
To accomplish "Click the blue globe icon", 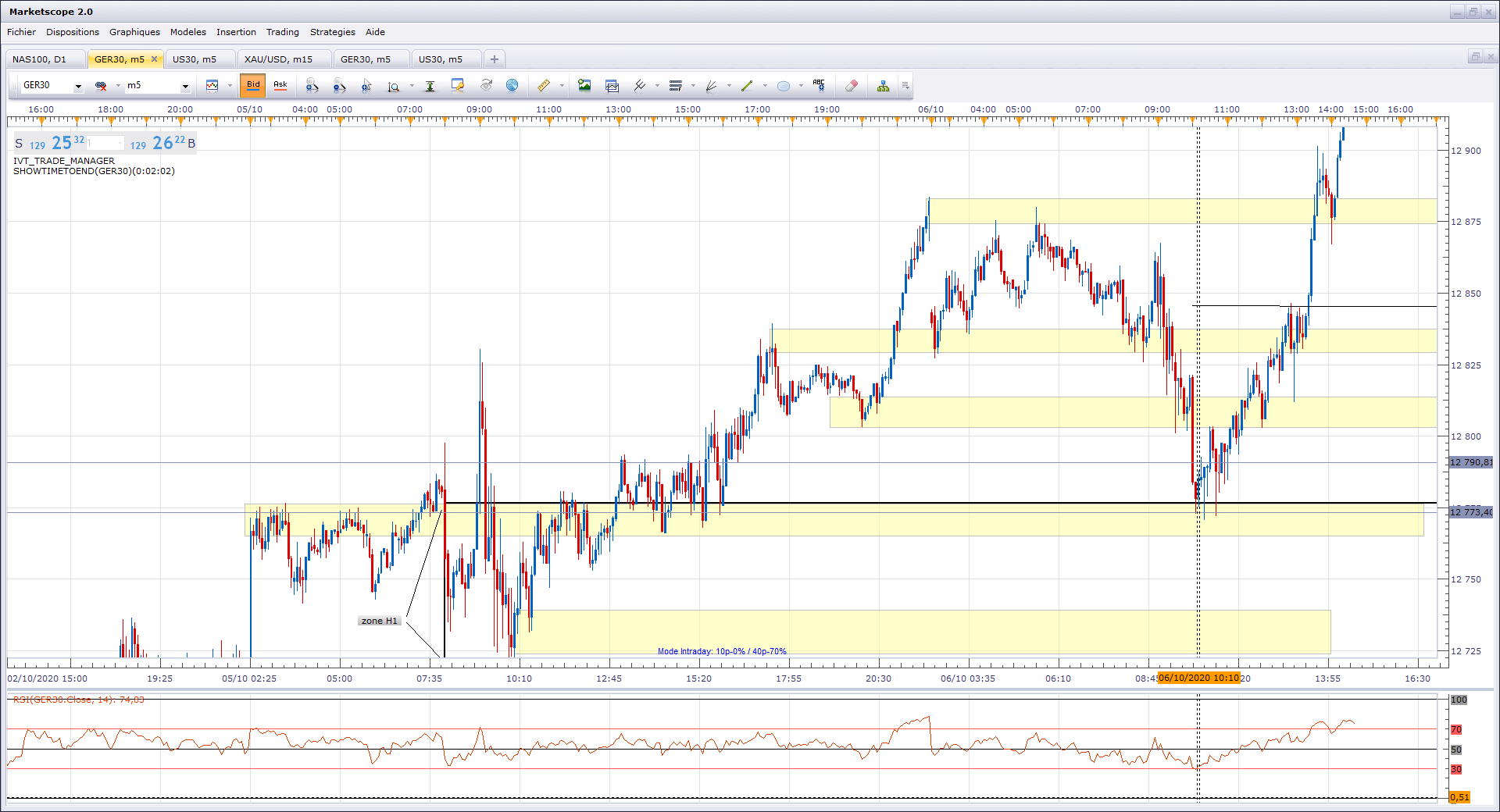I will click(x=512, y=86).
